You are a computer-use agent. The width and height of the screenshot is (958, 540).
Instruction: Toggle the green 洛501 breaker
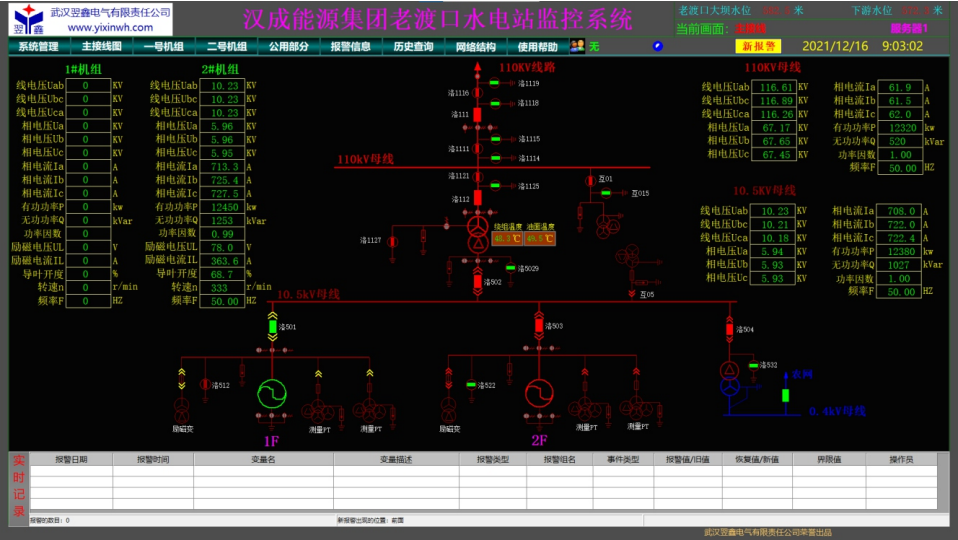[272, 327]
